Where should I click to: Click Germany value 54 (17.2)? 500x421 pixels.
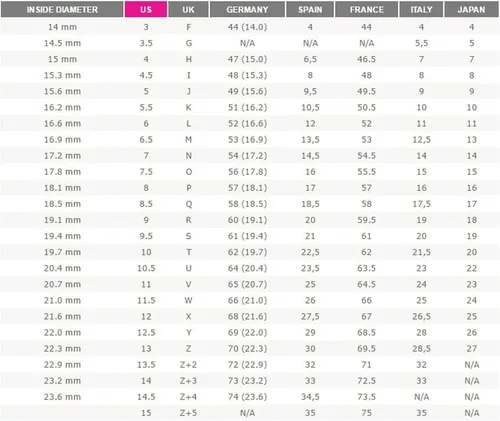click(247, 156)
